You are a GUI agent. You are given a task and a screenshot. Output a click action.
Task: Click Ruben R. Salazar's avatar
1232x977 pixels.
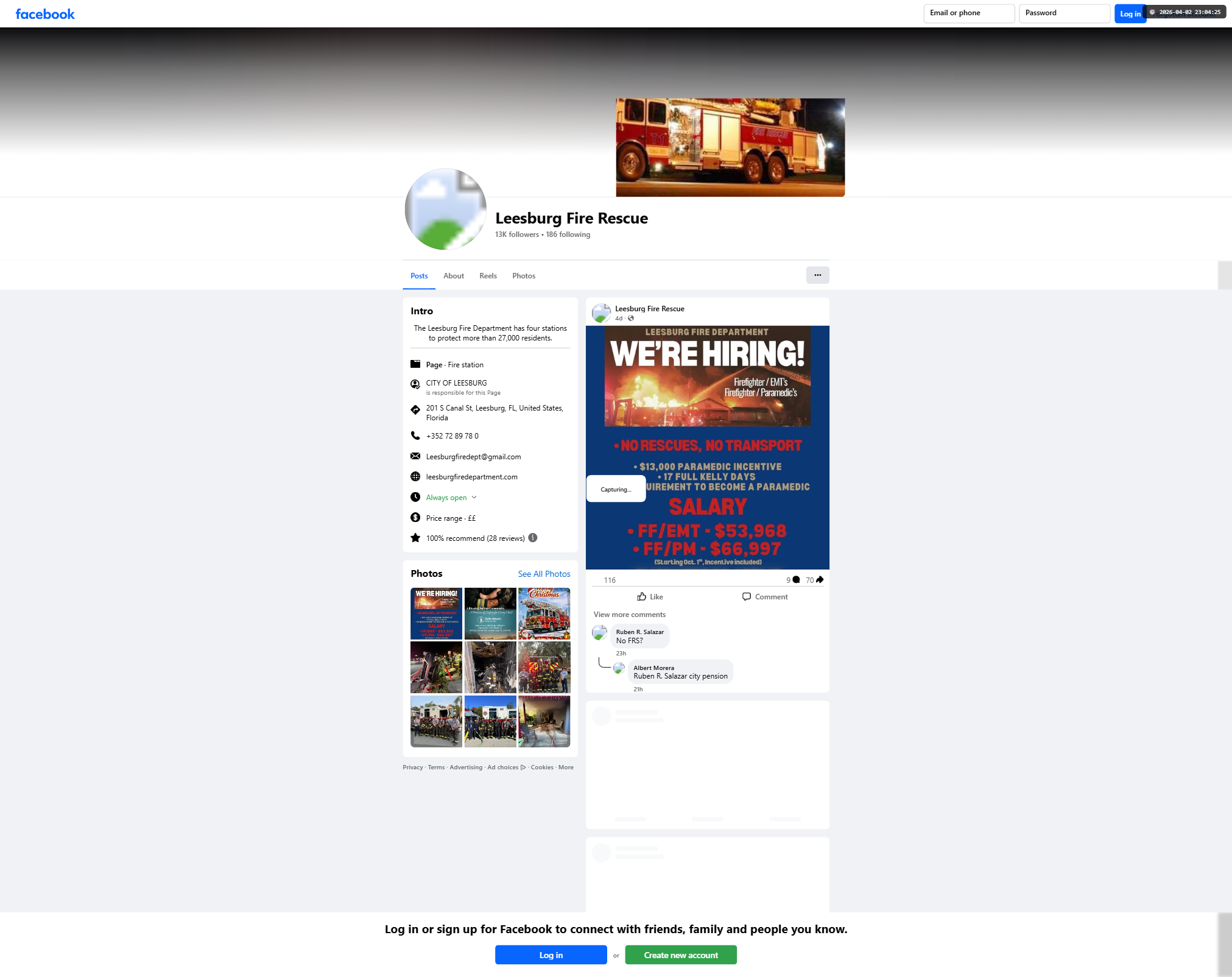tap(599, 632)
